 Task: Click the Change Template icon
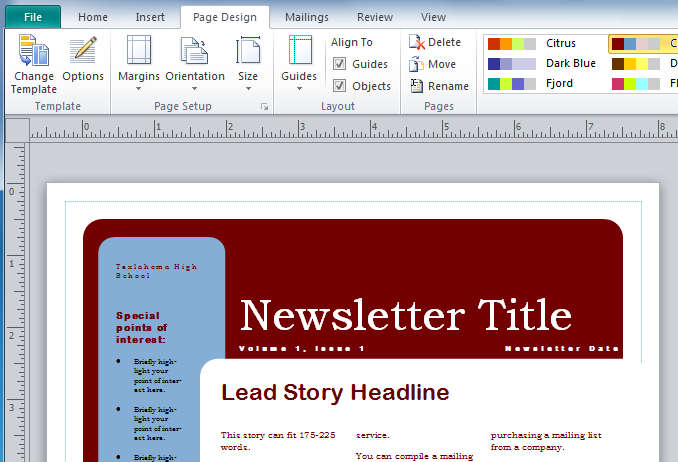pos(34,50)
